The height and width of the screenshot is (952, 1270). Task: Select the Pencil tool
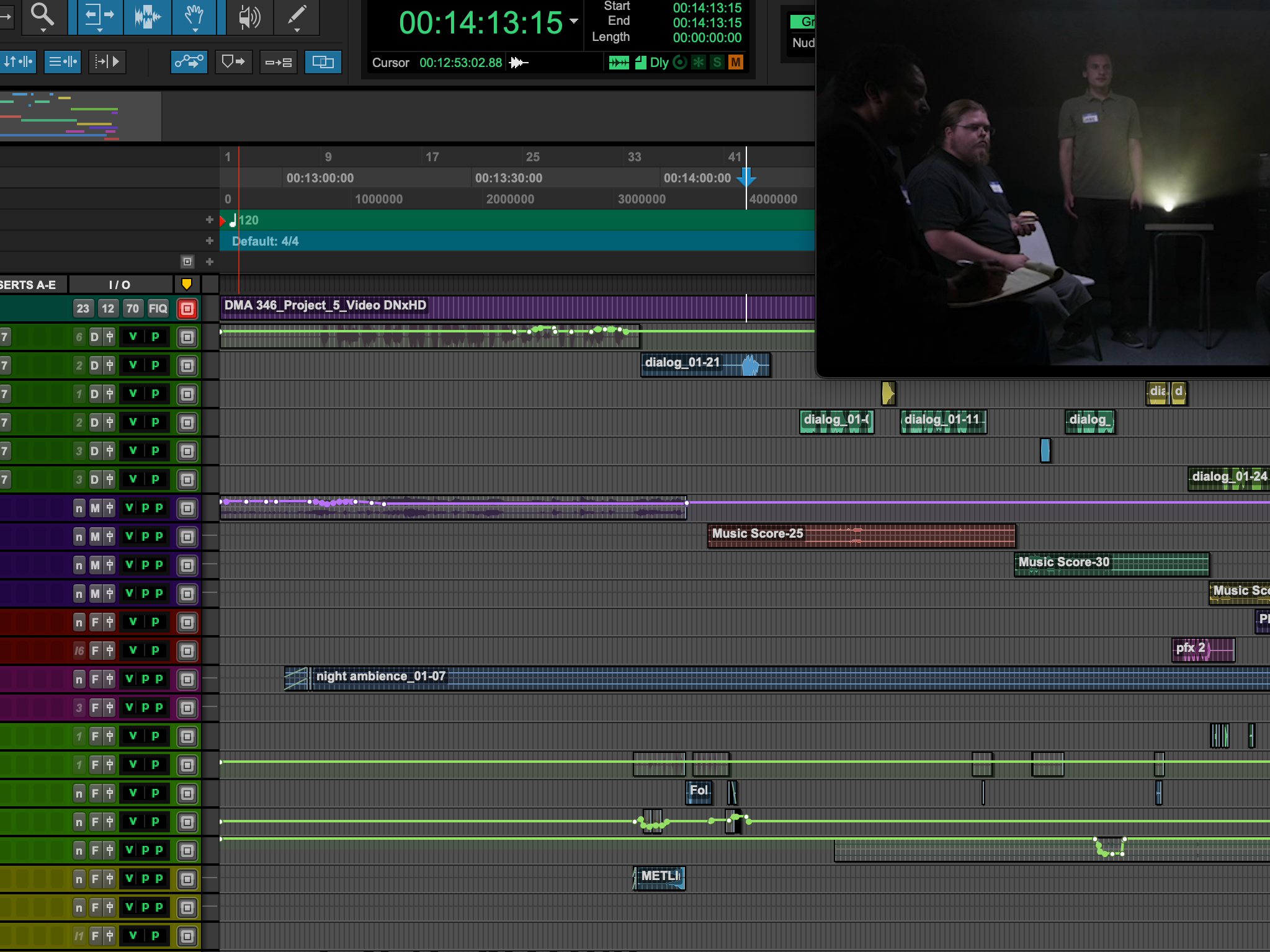coord(297,16)
